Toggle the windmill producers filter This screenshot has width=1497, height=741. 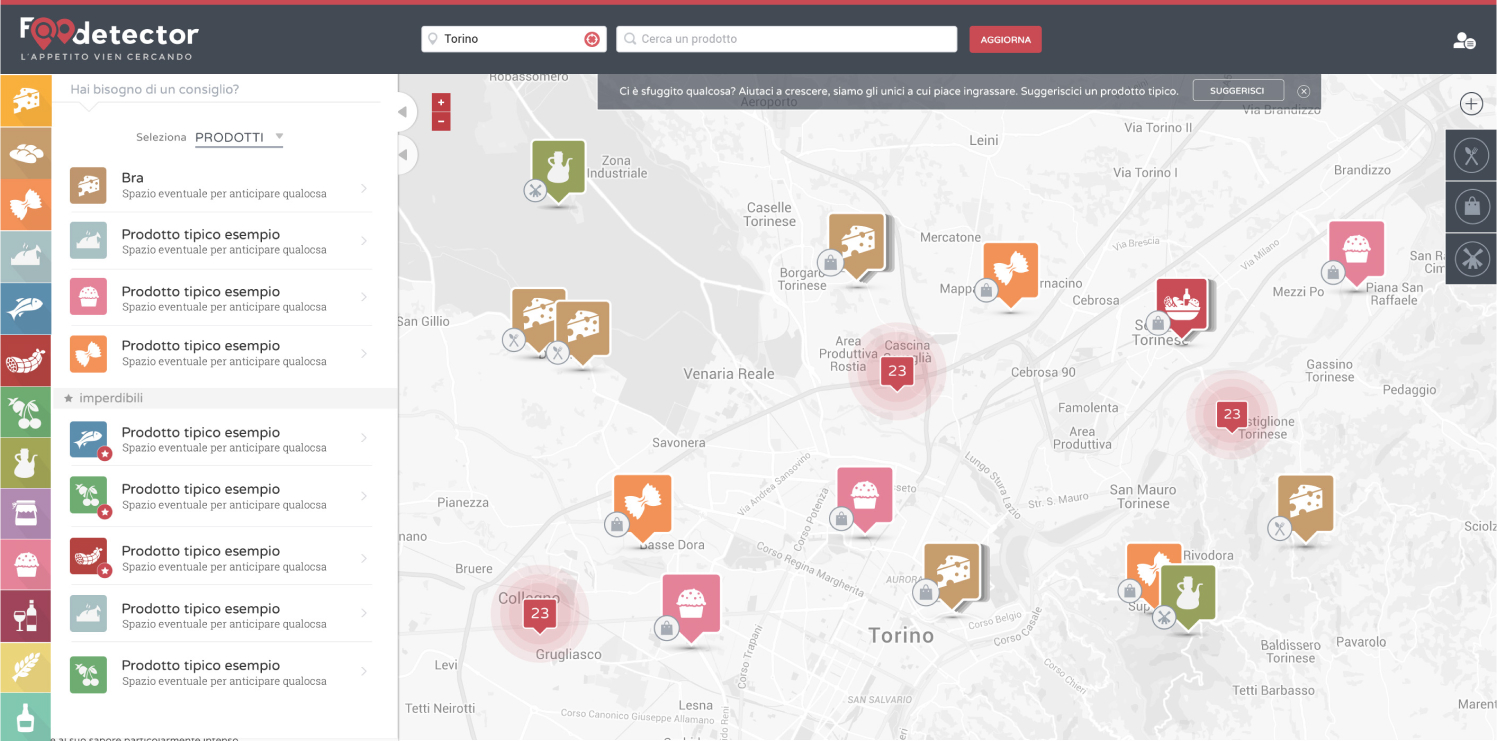1471,259
